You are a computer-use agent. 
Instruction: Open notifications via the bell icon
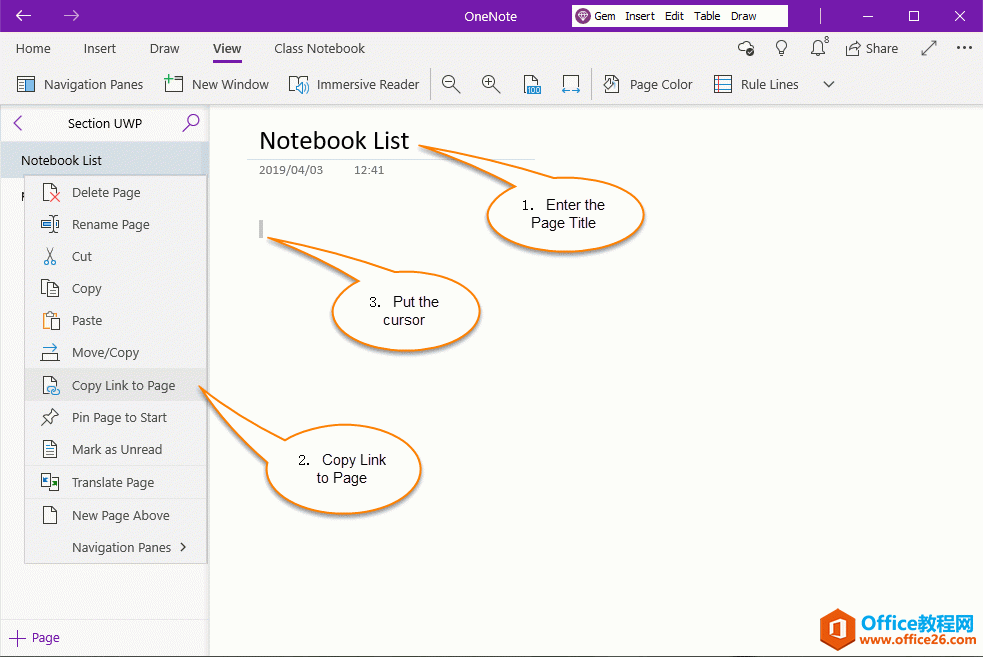[817, 48]
